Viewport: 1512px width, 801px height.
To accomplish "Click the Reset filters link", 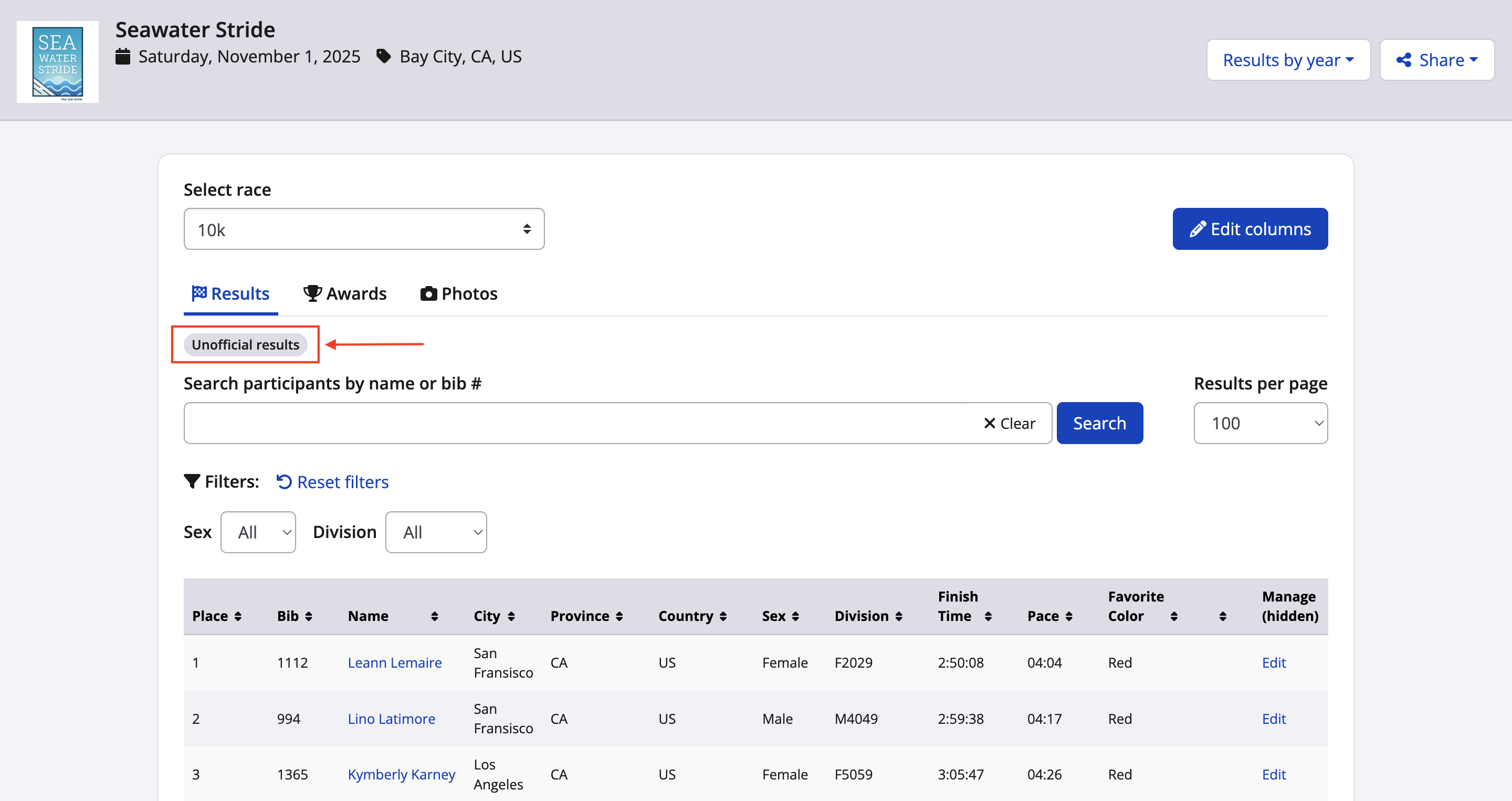I will [333, 482].
